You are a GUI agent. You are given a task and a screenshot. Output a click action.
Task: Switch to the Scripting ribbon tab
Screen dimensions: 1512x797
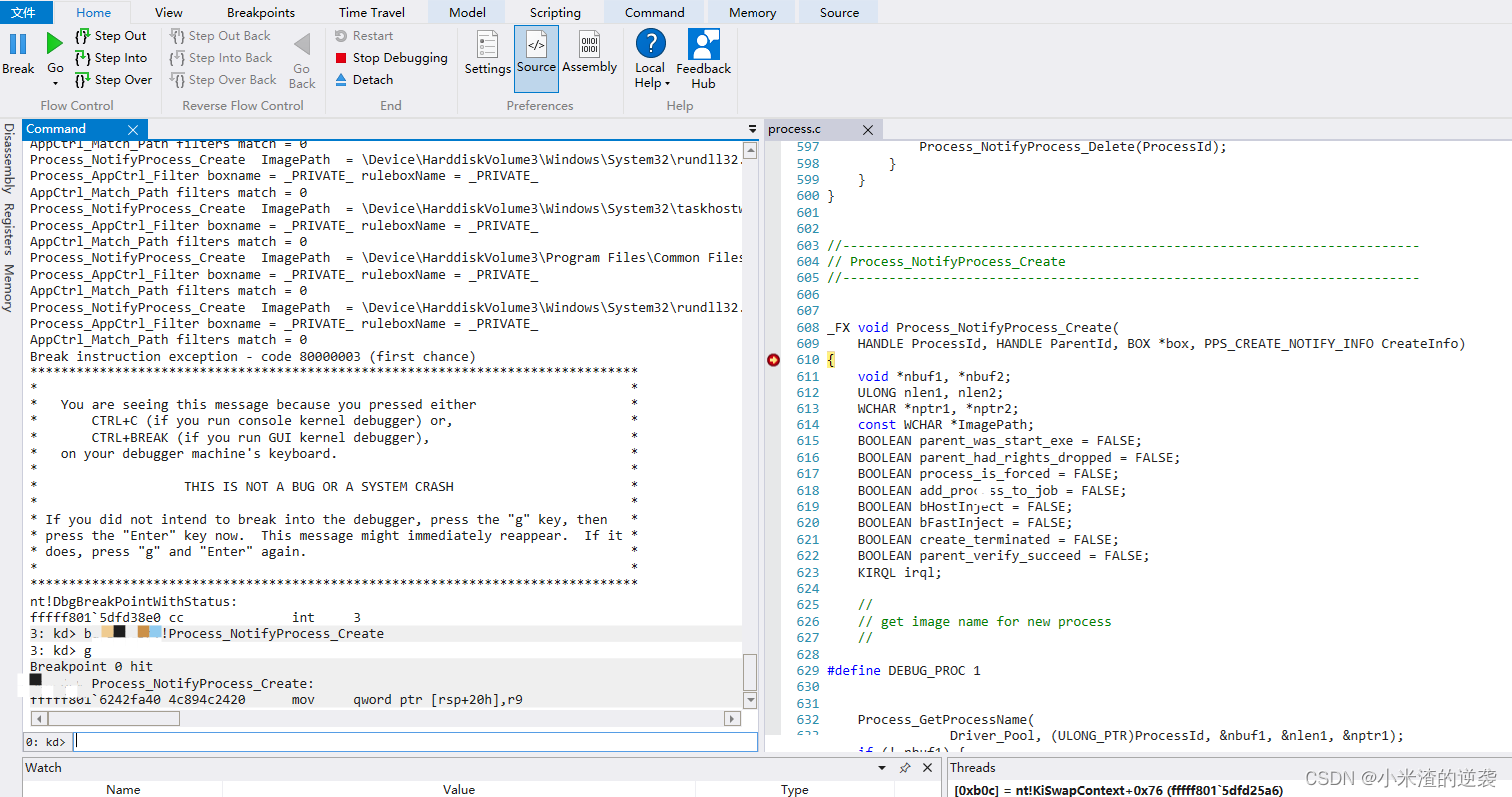[555, 13]
